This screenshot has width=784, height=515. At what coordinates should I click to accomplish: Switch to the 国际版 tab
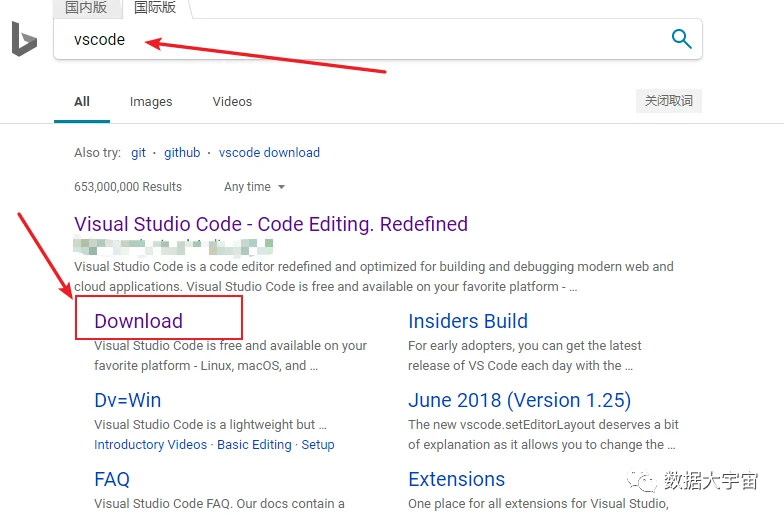155,7
